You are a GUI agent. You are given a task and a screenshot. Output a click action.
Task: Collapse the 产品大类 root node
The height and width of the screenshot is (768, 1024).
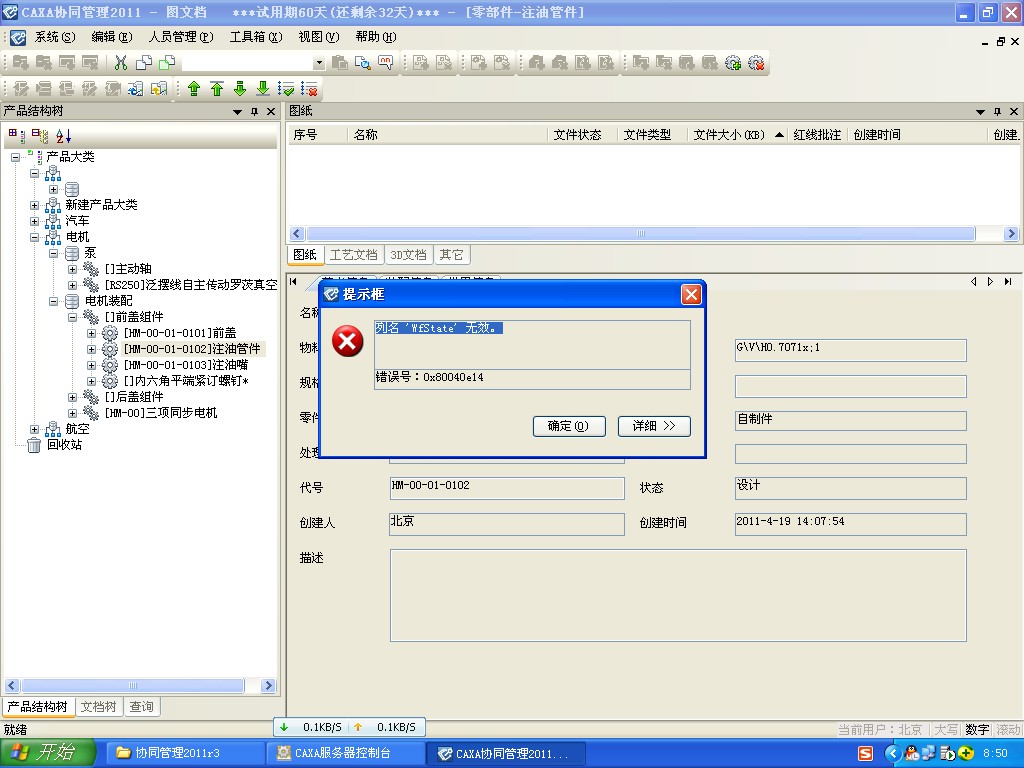[x=16, y=157]
